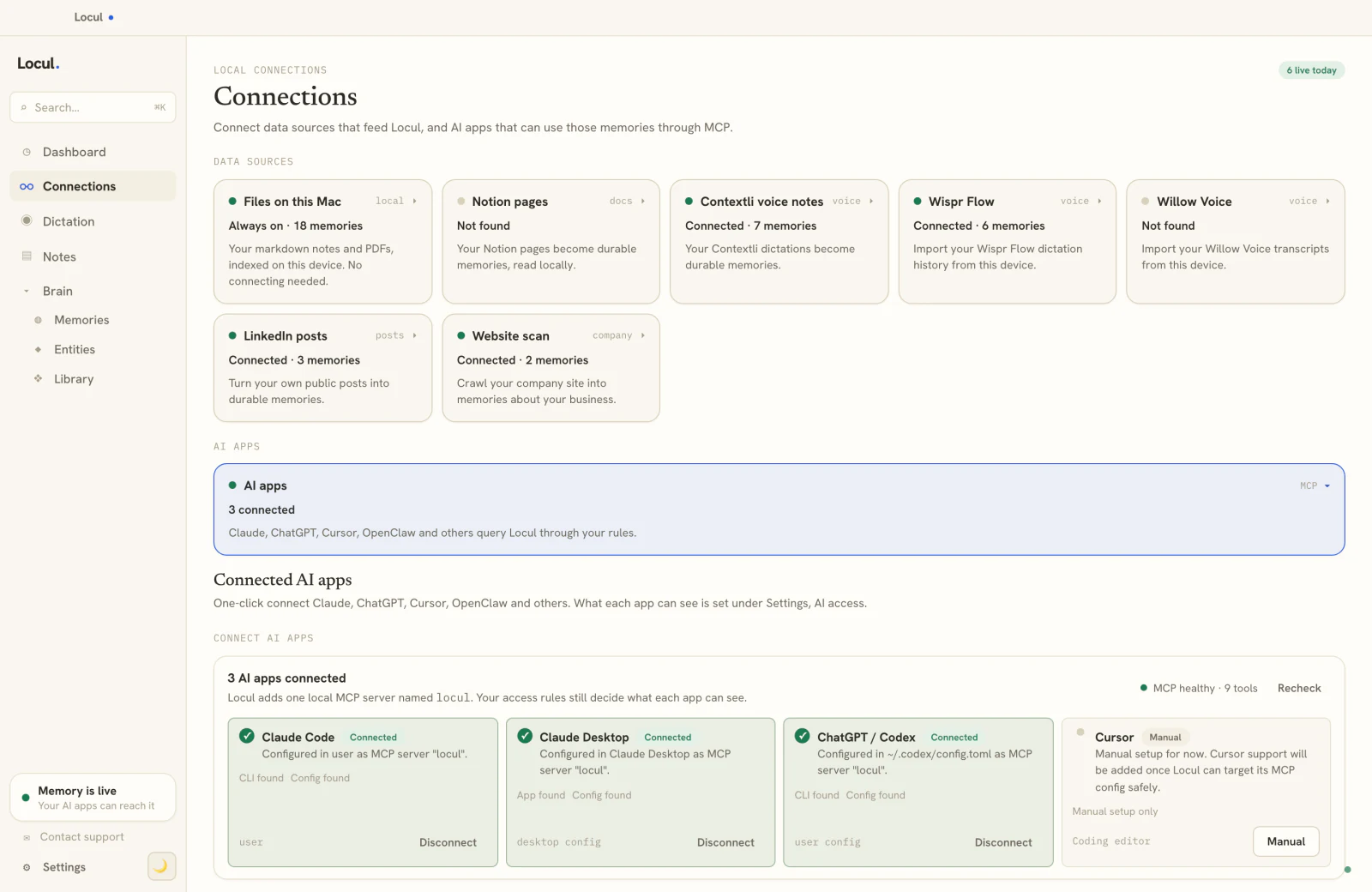Click the Manual button for Cursor
The height and width of the screenshot is (892, 1372).
pyautogui.click(x=1286, y=841)
